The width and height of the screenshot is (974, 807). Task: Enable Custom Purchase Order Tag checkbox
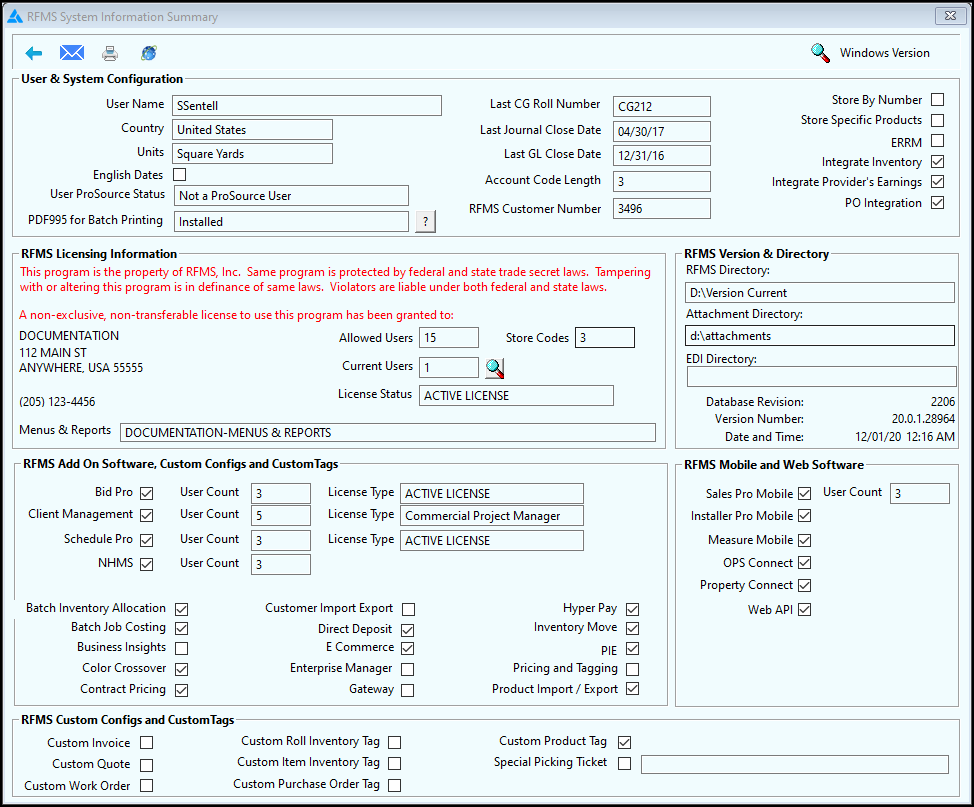coord(394,785)
